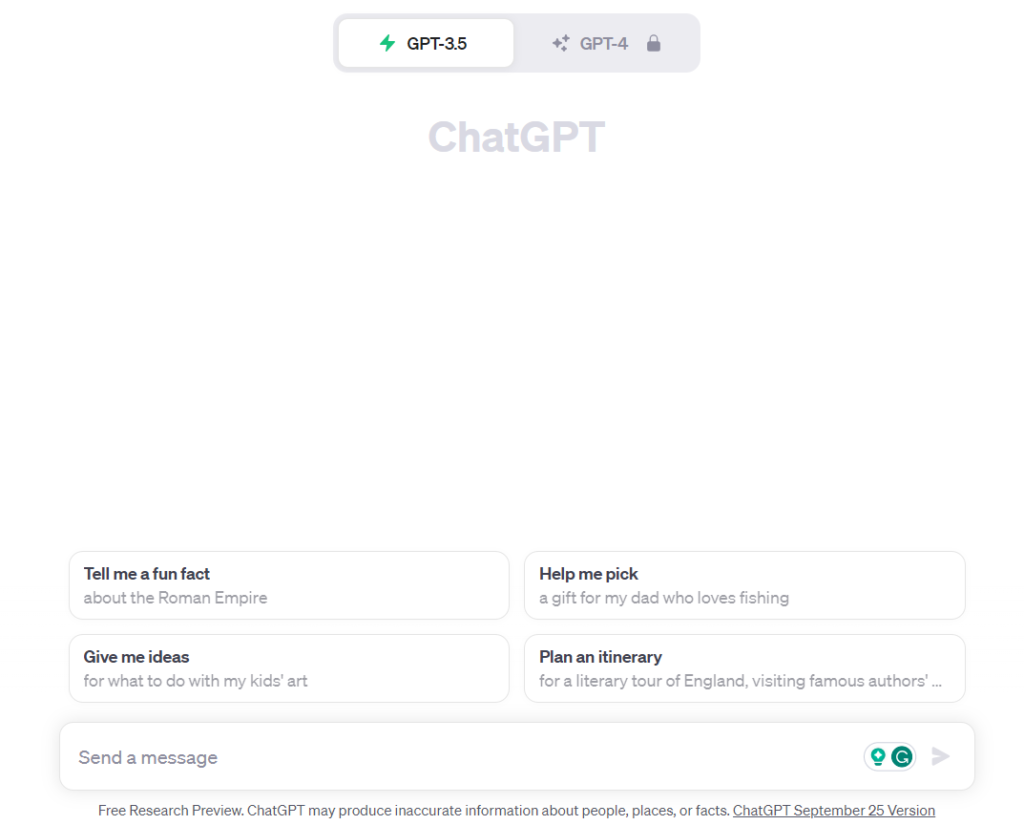Click the grayed-out paper plane icon
Viewport: 1024px width, 825px height.
pos(940,756)
